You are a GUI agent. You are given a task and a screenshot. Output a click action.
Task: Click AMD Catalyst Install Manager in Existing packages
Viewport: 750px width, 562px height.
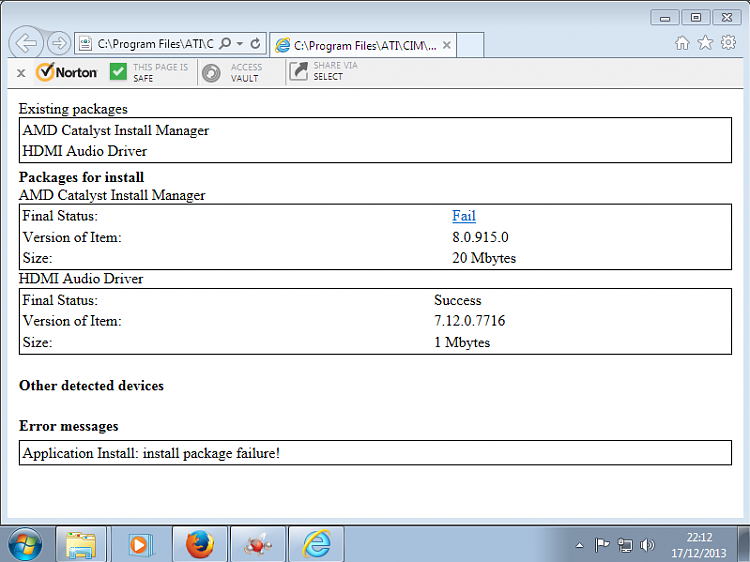116,131
